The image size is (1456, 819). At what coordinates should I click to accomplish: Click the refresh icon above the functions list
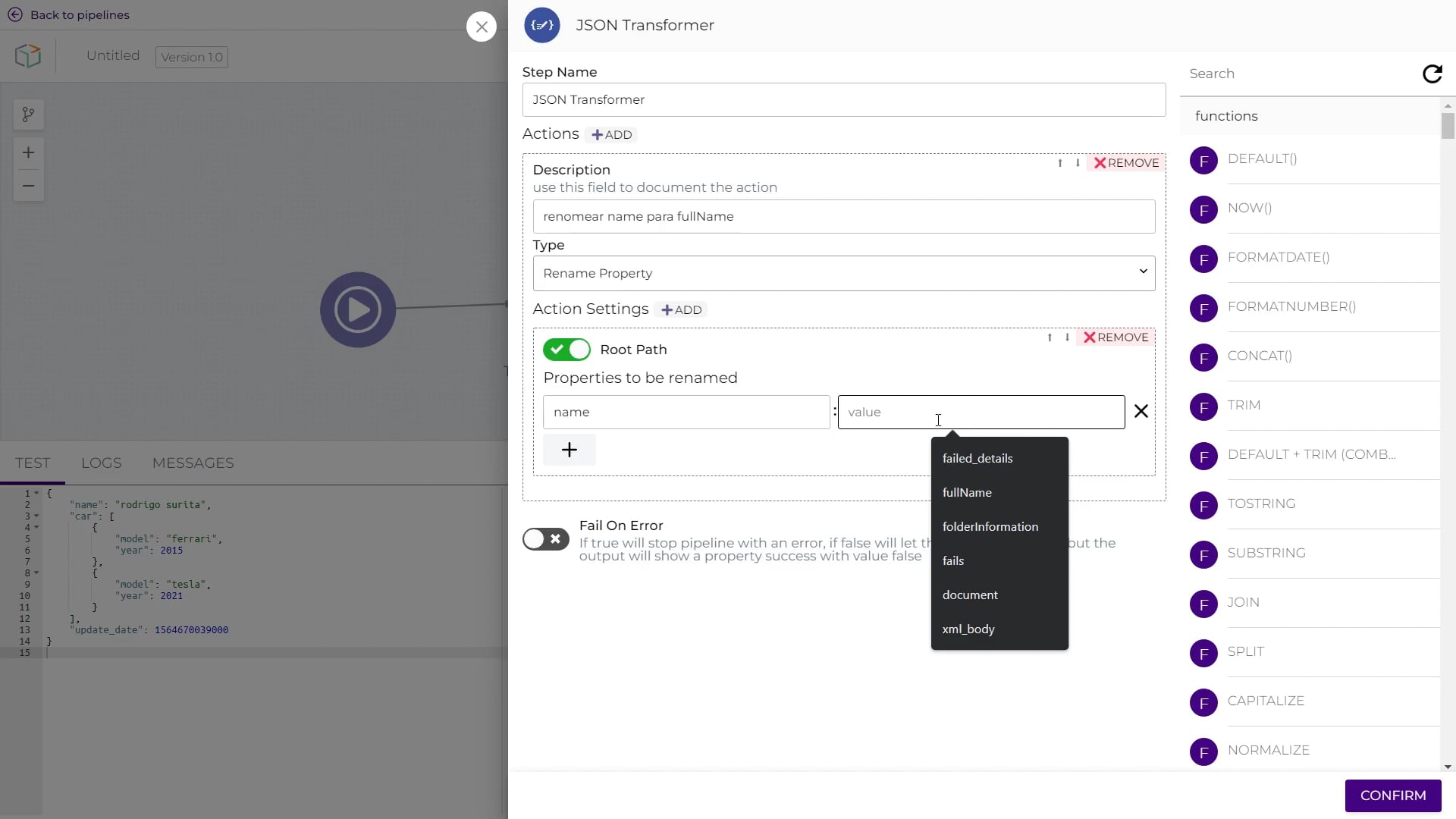tap(1432, 74)
